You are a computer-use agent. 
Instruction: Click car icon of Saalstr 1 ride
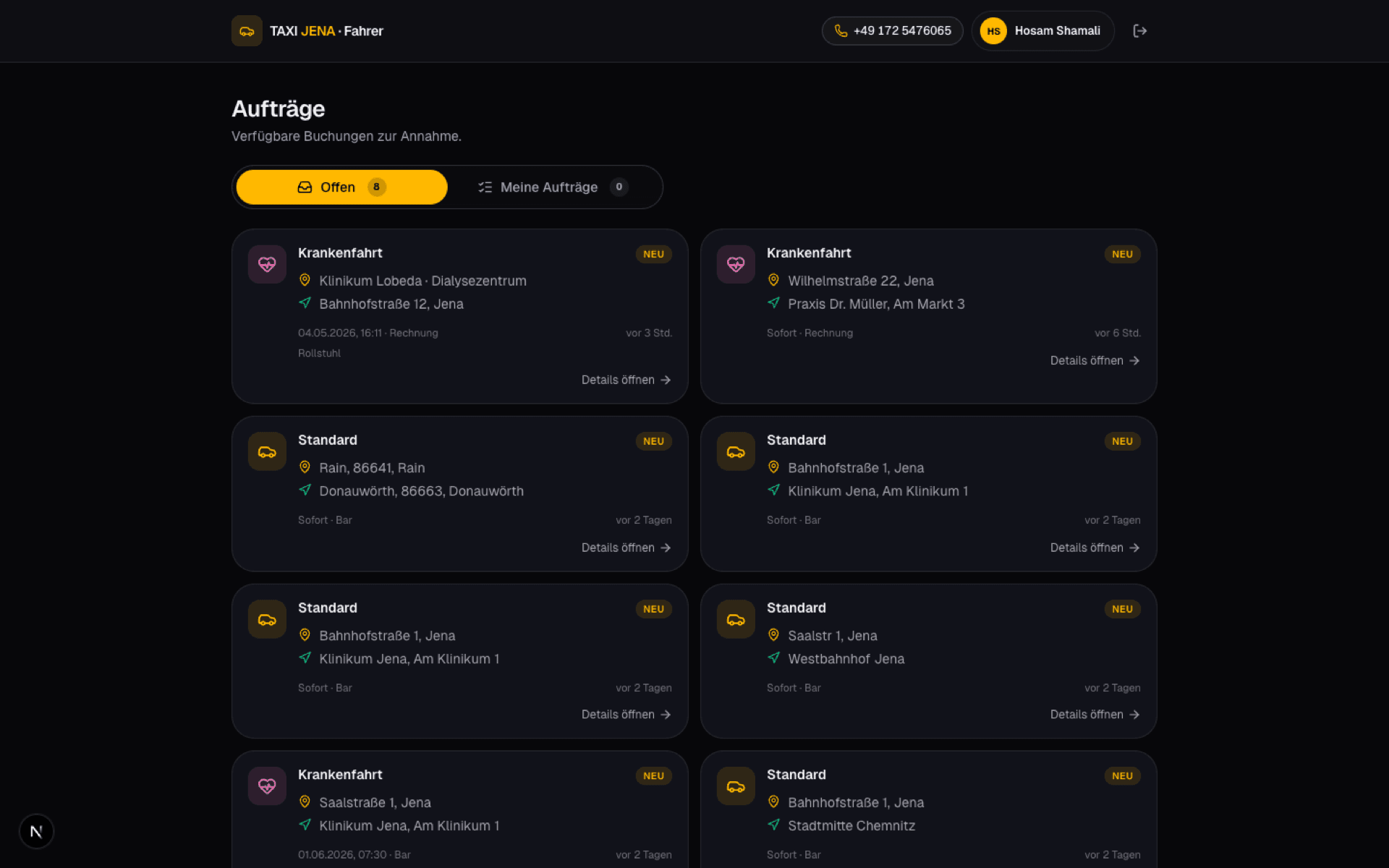point(736,619)
